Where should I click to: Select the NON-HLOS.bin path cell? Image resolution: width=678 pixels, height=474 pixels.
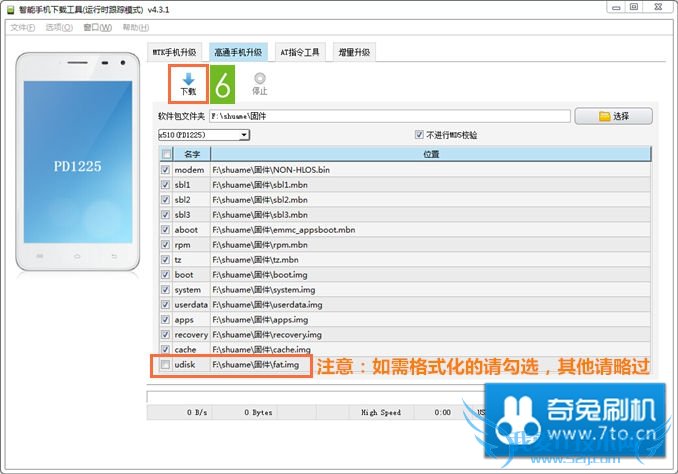click(x=431, y=170)
